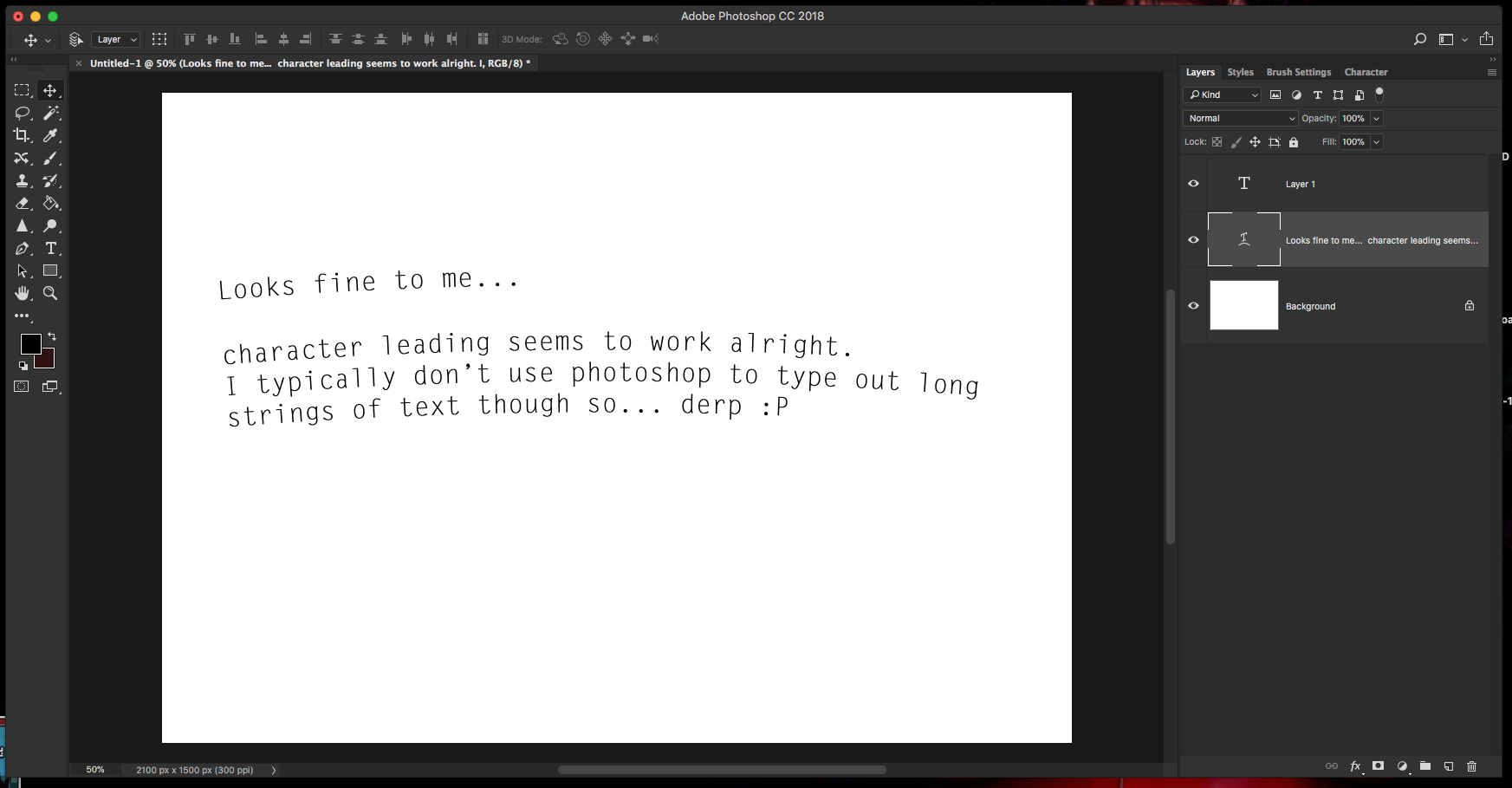Image resolution: width=1512 pixels, height=788 pixels.
Task: Open the Kind layer filter dropdown
Action: click(1222, 95)
